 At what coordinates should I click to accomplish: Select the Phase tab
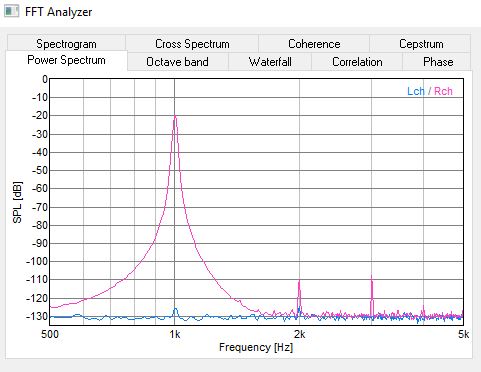pyautogui.click(x=438, y=62)
